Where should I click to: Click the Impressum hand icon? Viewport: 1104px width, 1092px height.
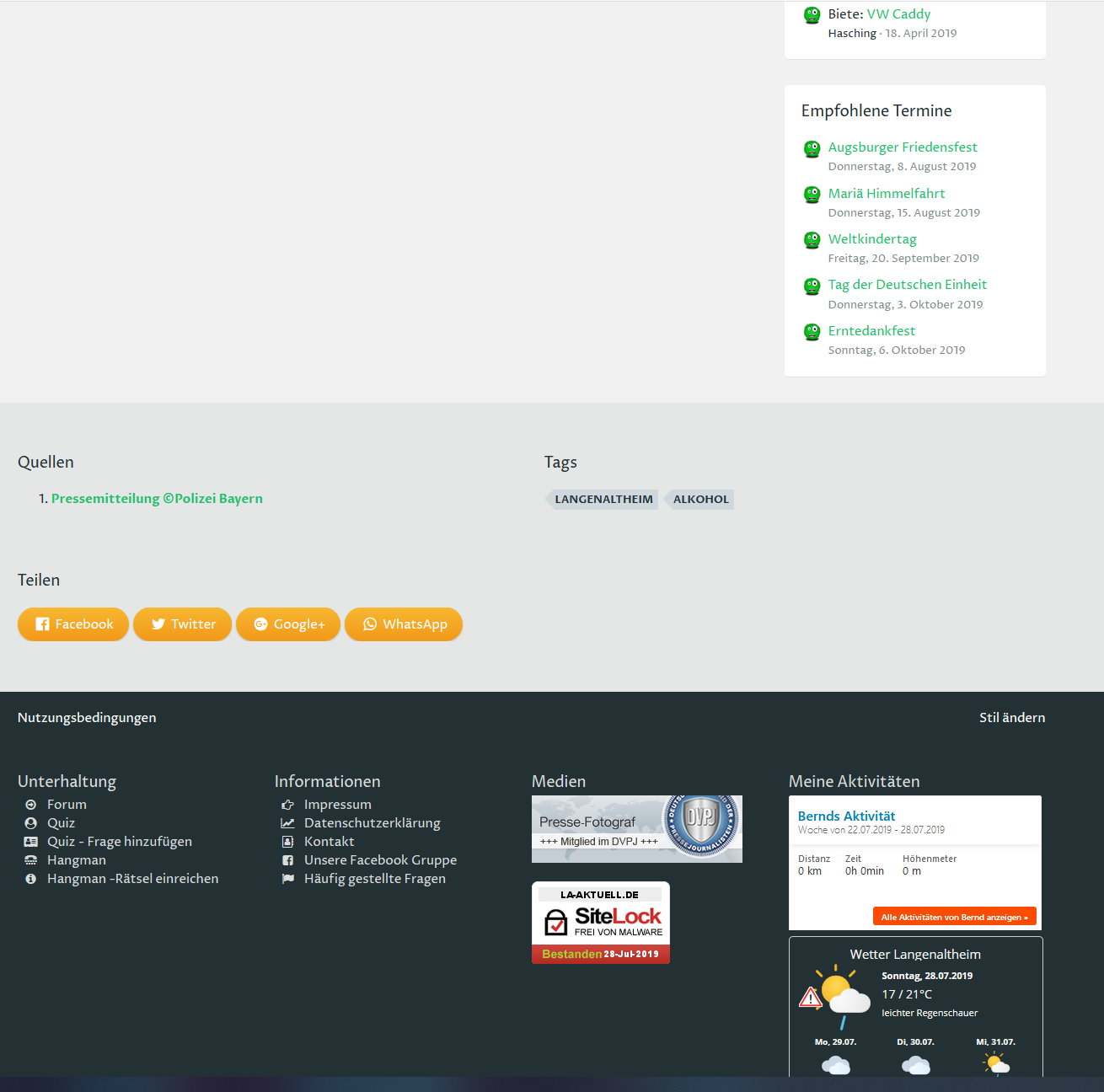tap(287, 805)
